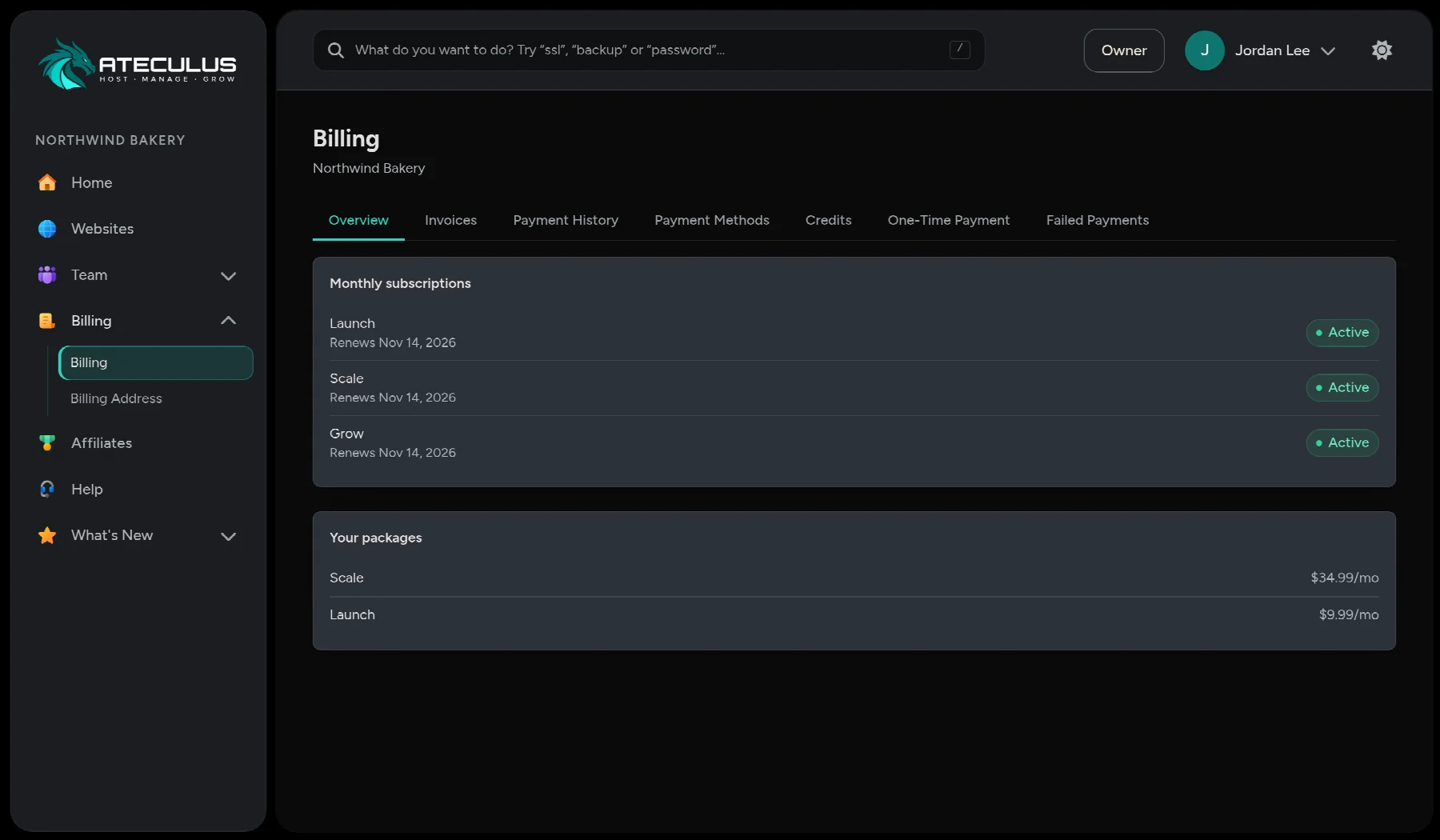
Task: Click the Websites globe icon
Action: pyautogui.click(x=47, y=229)
